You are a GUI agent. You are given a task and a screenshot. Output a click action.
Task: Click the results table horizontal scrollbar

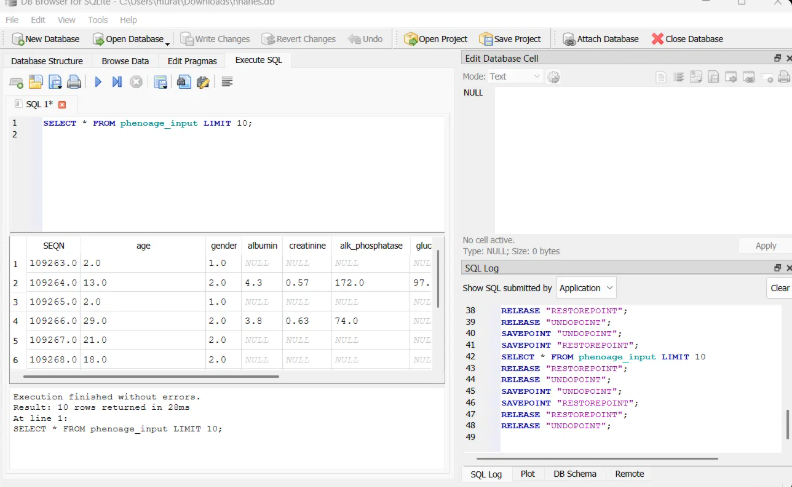pos(151,376)
